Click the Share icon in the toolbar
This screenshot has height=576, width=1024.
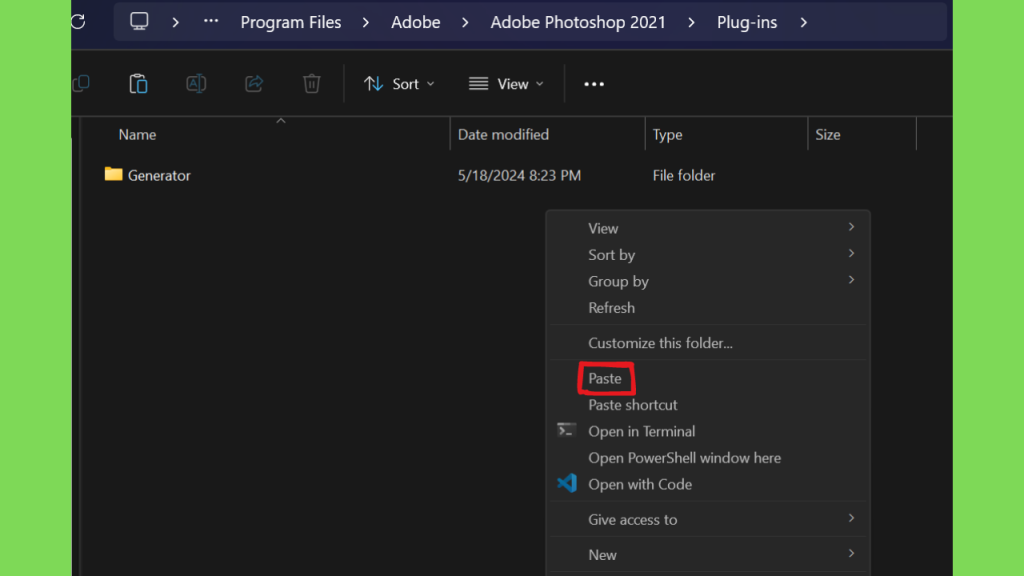pyautogui.click(x=254, y=84)
